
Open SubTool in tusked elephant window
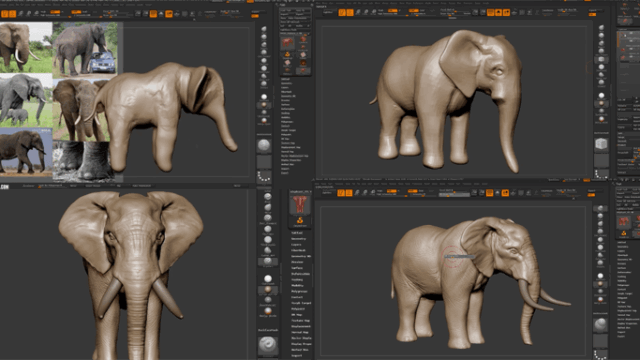click(x=622, y=242)
